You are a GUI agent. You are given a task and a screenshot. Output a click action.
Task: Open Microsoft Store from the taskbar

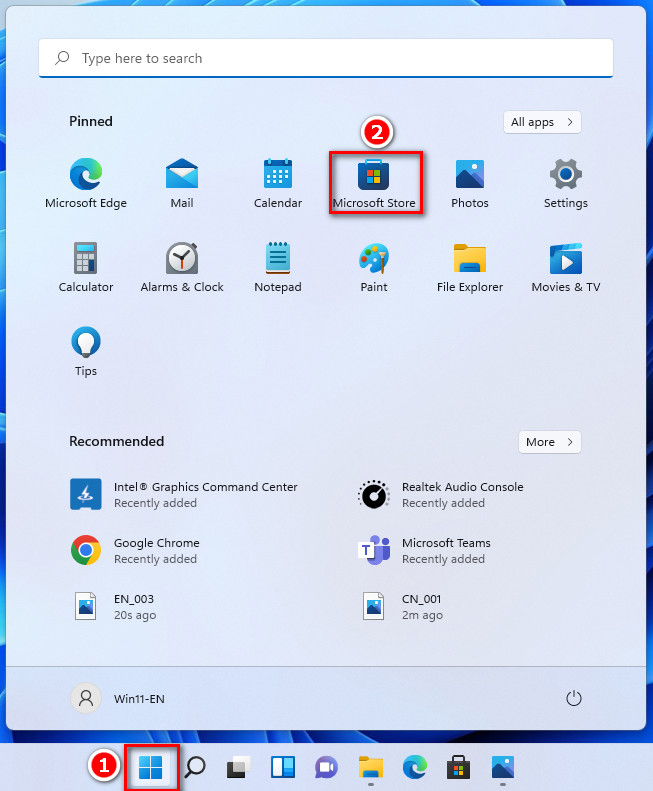pyautogui.click(x=459, y=767)
